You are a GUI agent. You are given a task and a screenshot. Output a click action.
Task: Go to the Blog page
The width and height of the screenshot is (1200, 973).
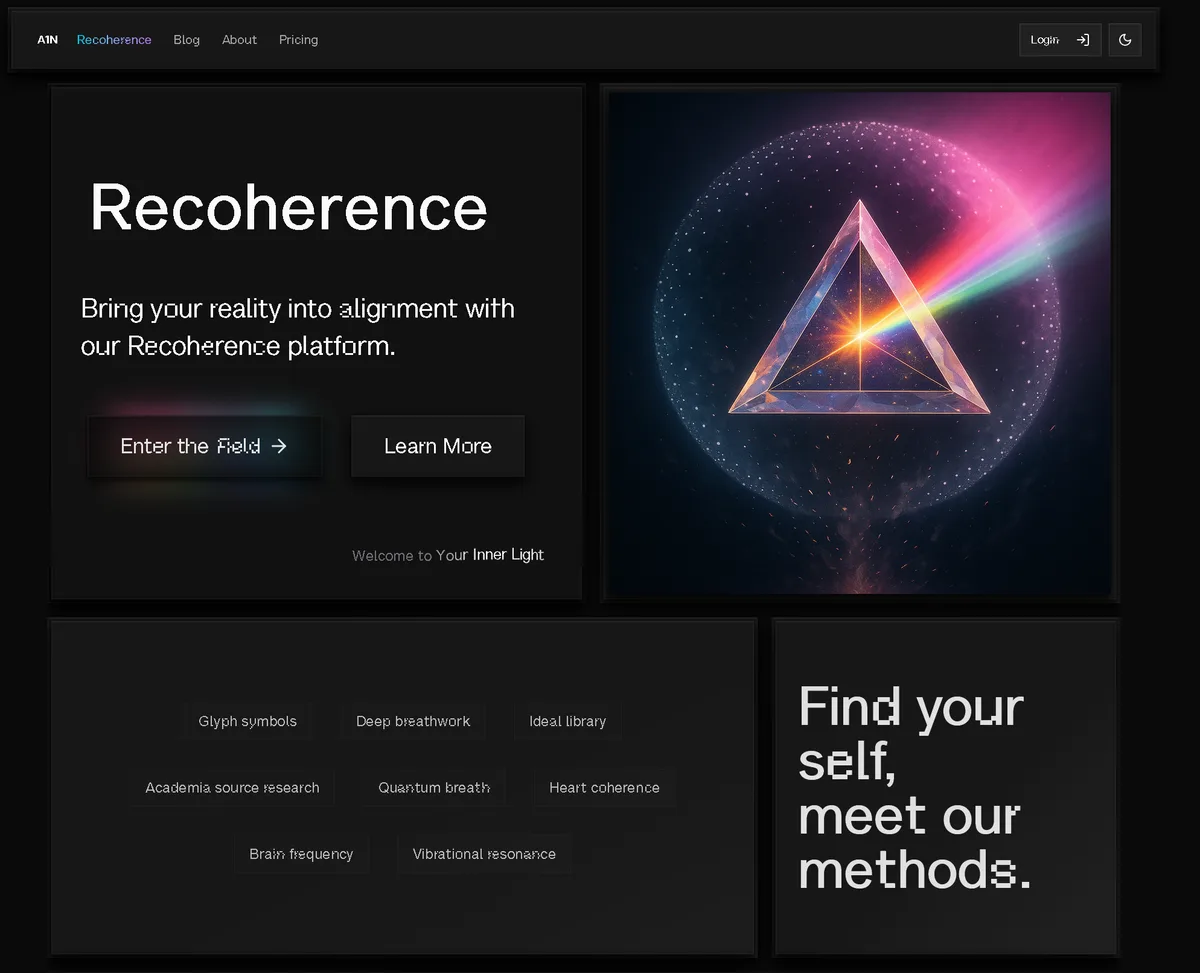186,40
